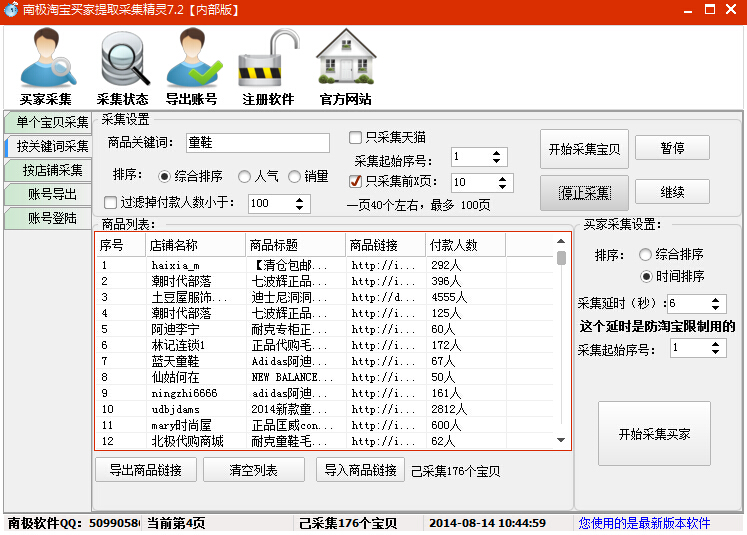747x535 pixels.
Task: Toggle the 只采集前X页 checkbox
Action: tap(355, 182)
